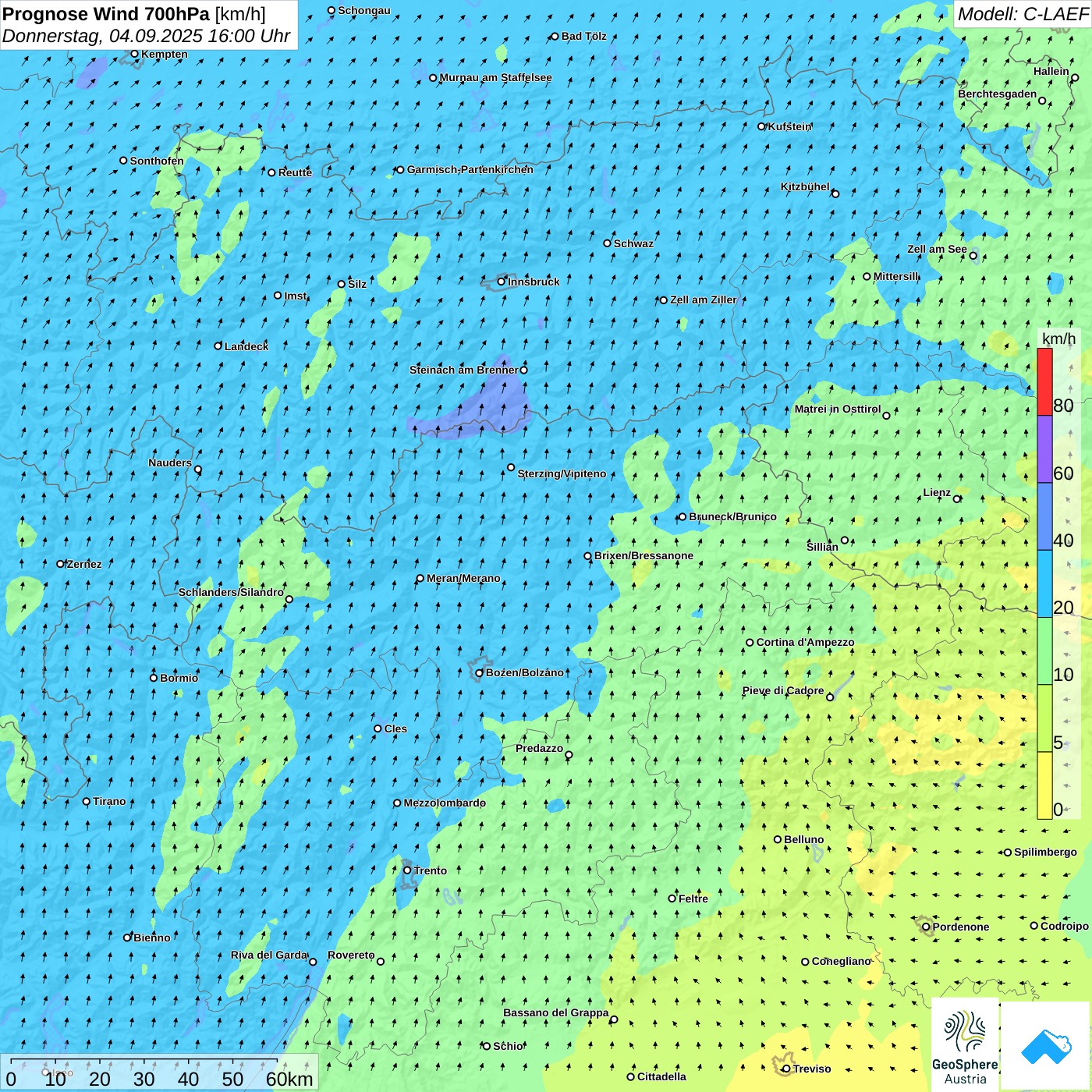Select the purple 60–80 legend color band
This screenshot has height=1092, width=1092.
click(1044, 449)
